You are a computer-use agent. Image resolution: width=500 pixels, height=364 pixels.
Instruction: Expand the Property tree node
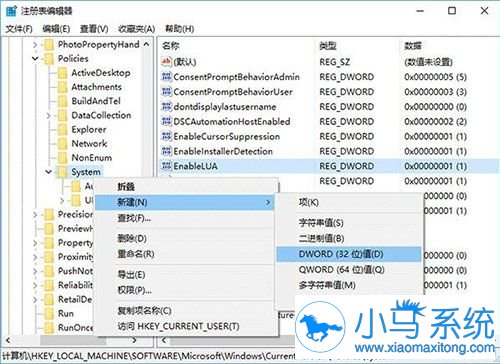pyautogui.click(x=35, y=243)
